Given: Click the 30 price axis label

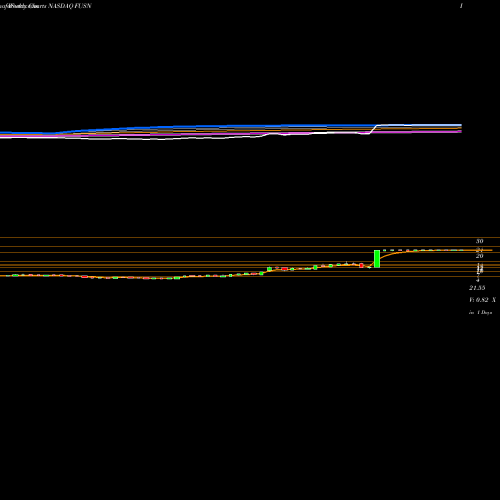Looking at the screenshot, I should (x=480, y=241).
